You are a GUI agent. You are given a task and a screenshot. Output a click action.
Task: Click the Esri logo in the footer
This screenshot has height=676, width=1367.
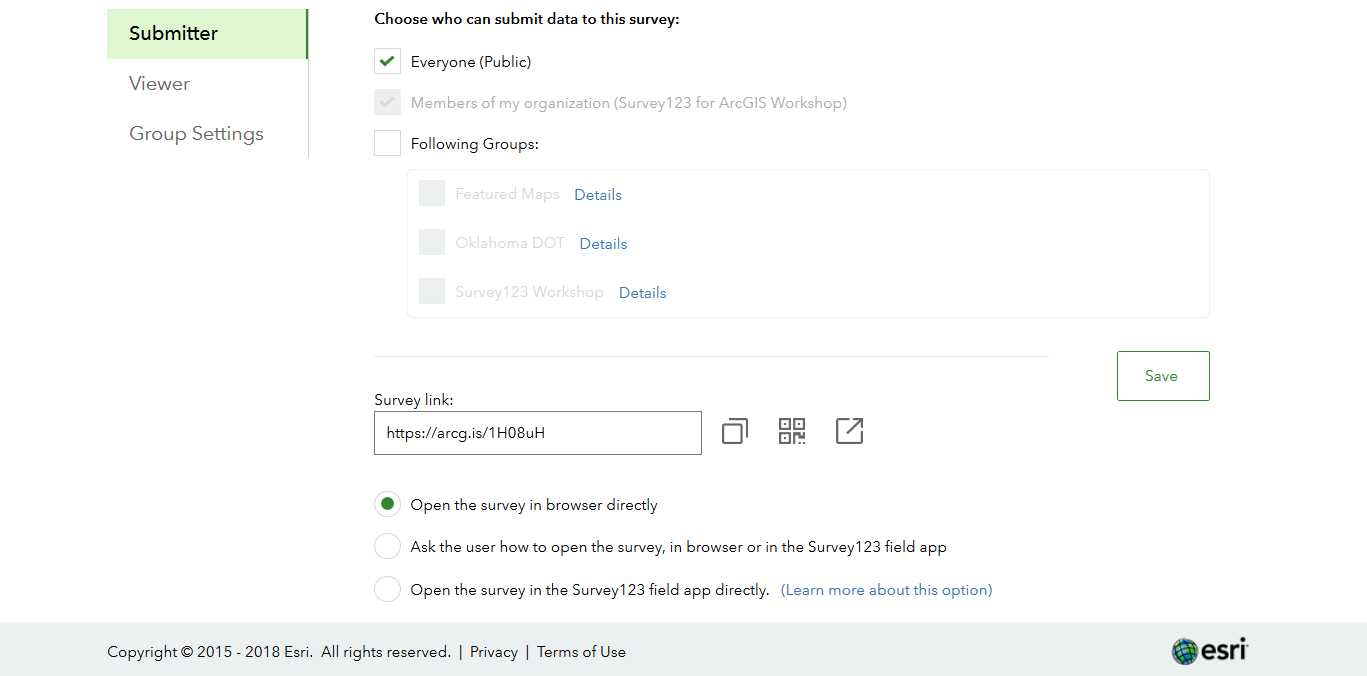(x=1210, y=651)
